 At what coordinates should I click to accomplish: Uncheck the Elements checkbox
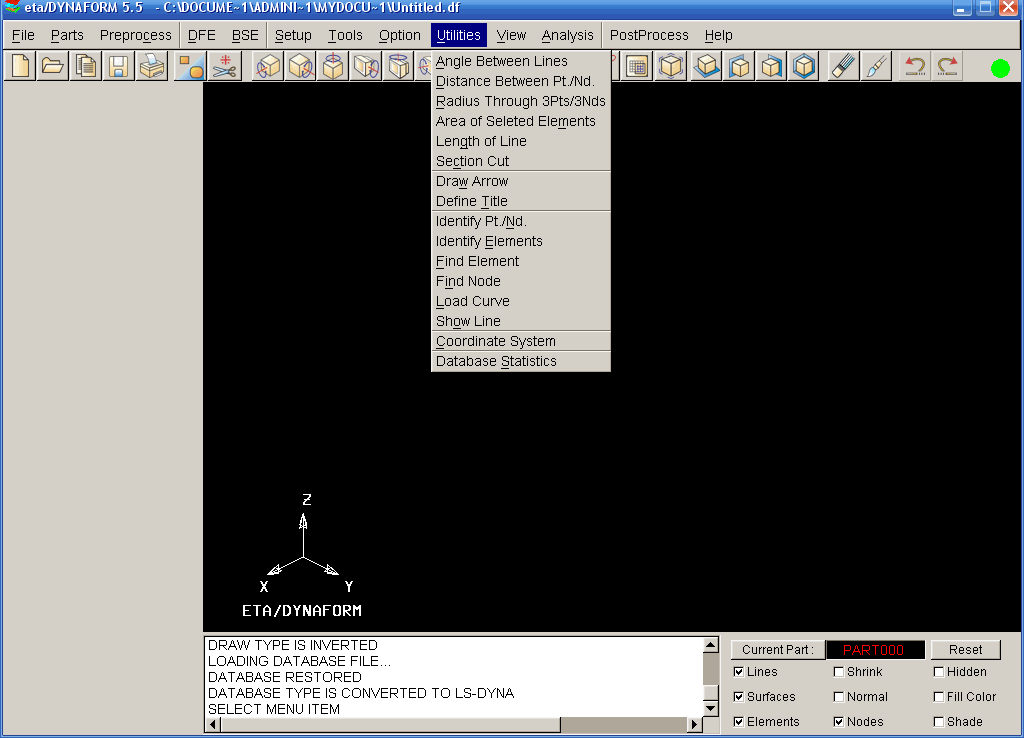[739, 722]
